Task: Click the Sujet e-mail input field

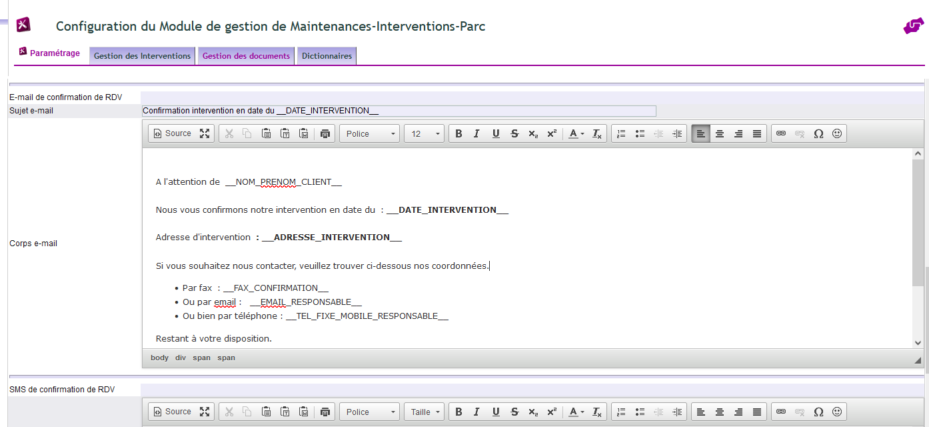Action: pyautogui.click(x=399, y=111)
